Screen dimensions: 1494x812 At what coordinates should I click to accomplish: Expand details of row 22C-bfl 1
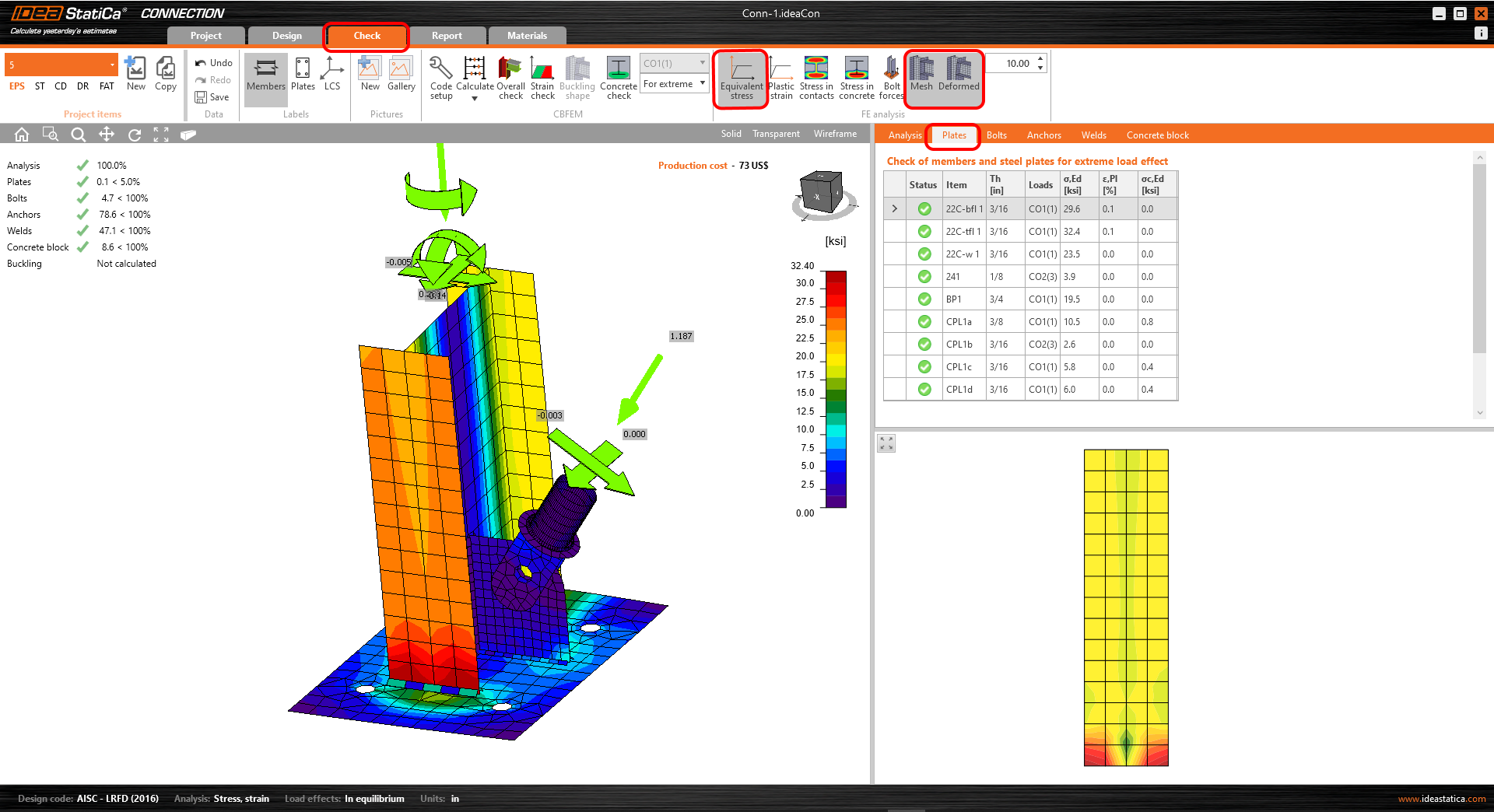(x=894, y=208)
